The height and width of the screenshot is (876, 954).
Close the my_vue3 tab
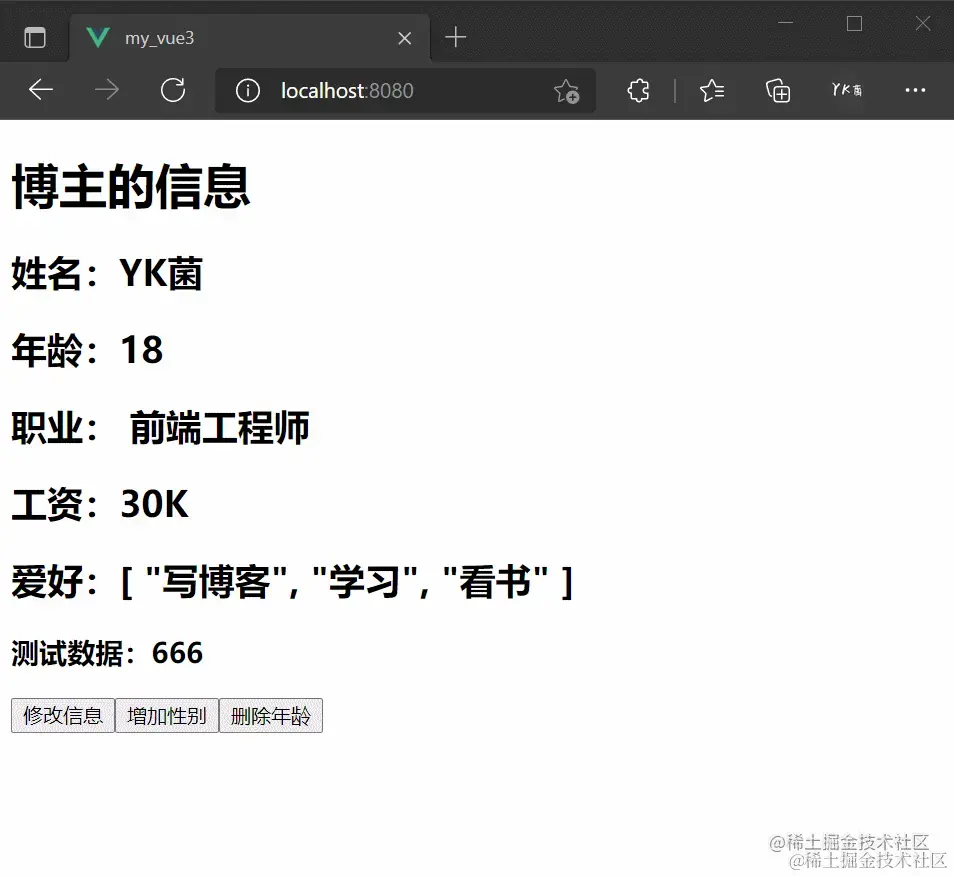pyautogui.click(x=405, y=38)
